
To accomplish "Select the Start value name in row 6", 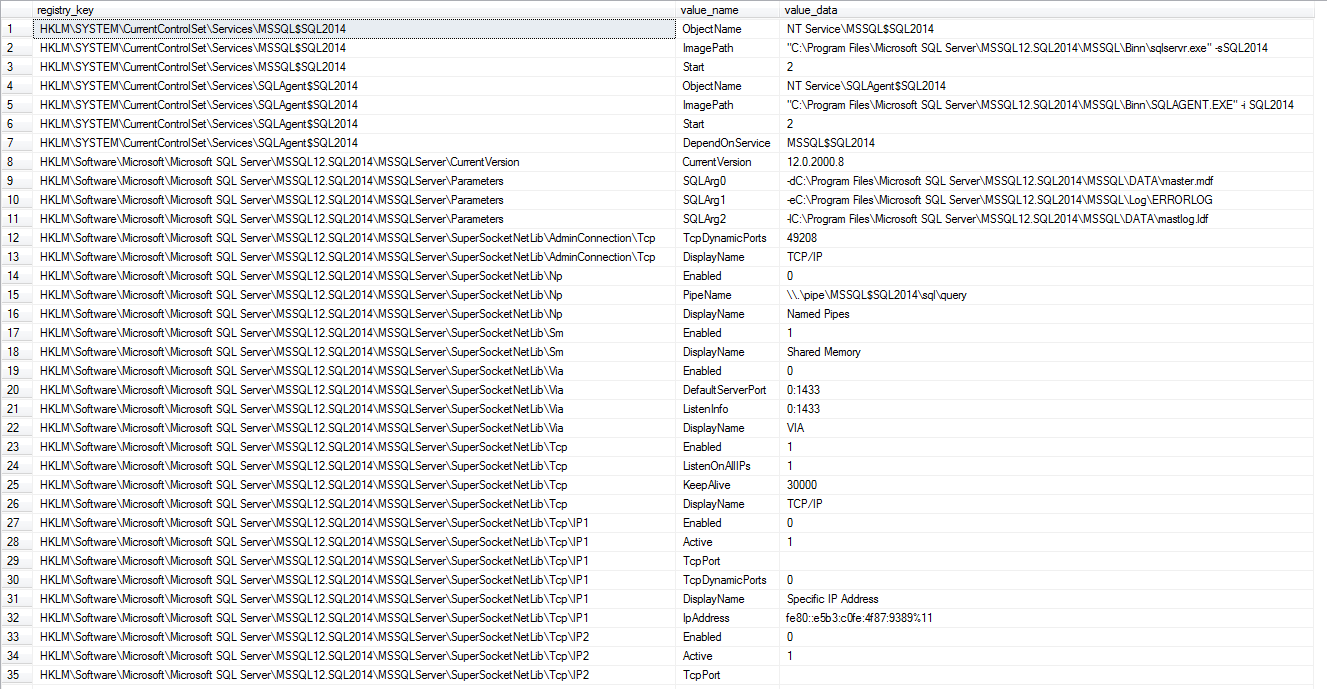I will [728, 124].
